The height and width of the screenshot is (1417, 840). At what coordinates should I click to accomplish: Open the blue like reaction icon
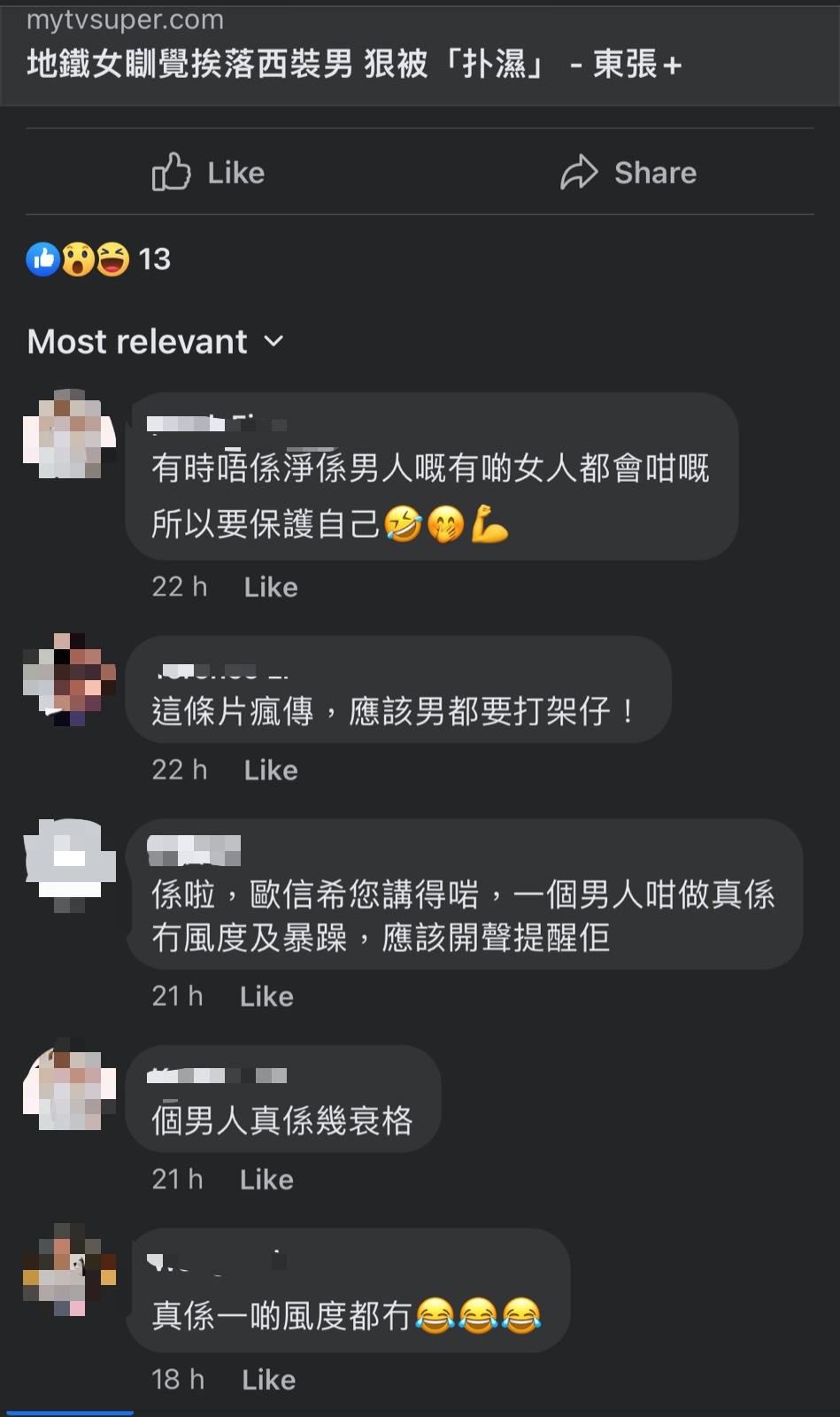pos(42,259)
